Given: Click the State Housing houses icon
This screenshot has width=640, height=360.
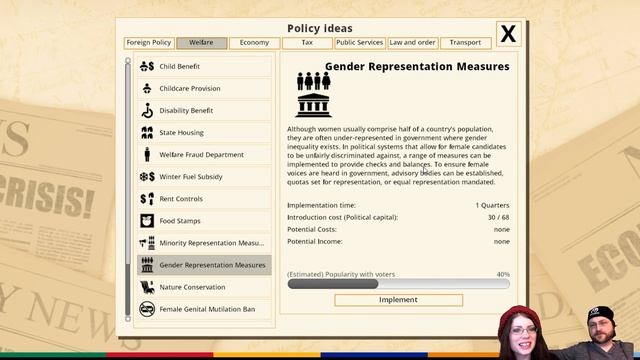Looking at the screenshot, I should point(147,133).
